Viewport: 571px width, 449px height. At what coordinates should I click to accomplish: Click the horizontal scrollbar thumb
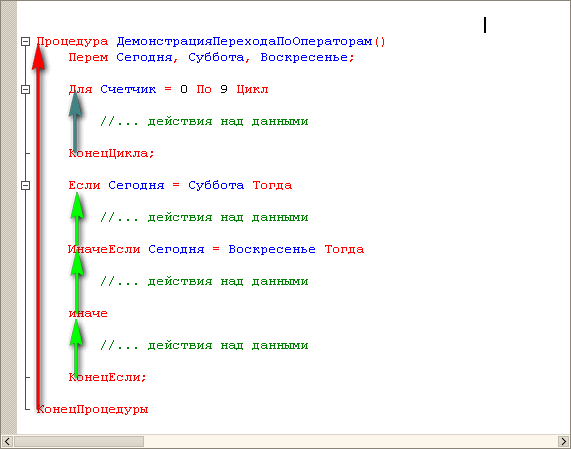79,442
